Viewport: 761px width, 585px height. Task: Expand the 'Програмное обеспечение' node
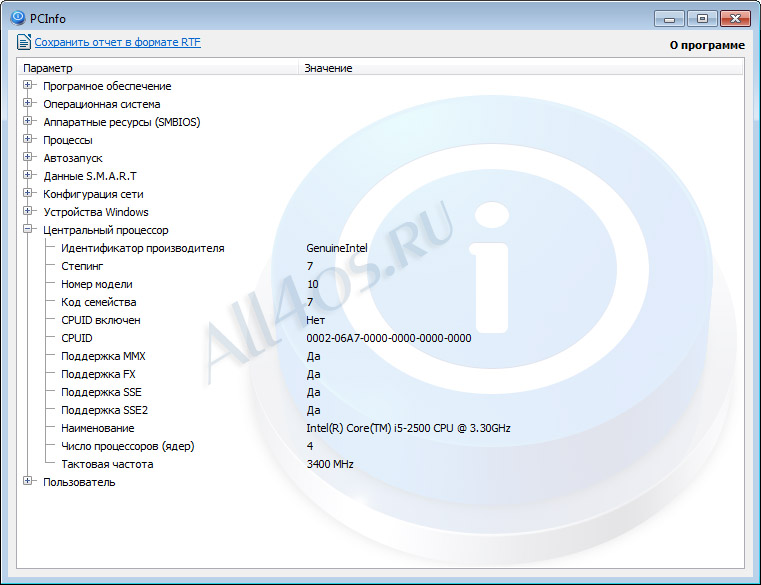click(x=28, y=85)
